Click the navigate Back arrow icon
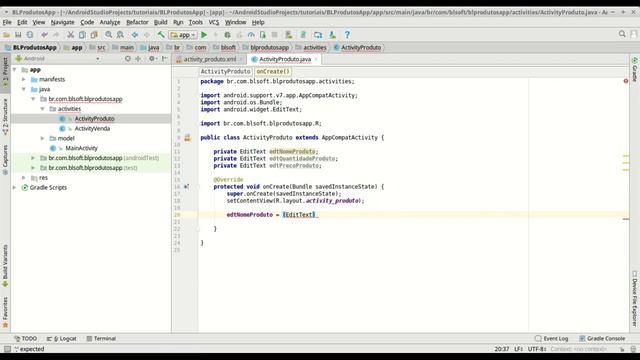The height and width of the screenshot is (360, 640). pyautogui.click(x=135, y=35)
